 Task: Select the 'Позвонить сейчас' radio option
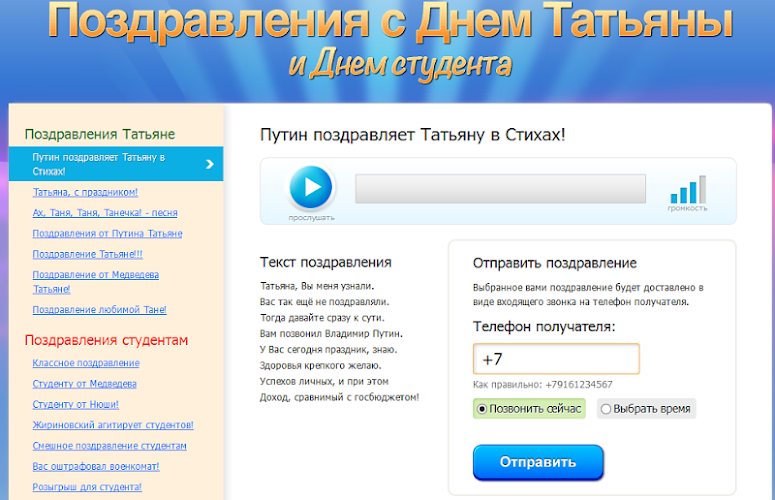click(529, 409)
